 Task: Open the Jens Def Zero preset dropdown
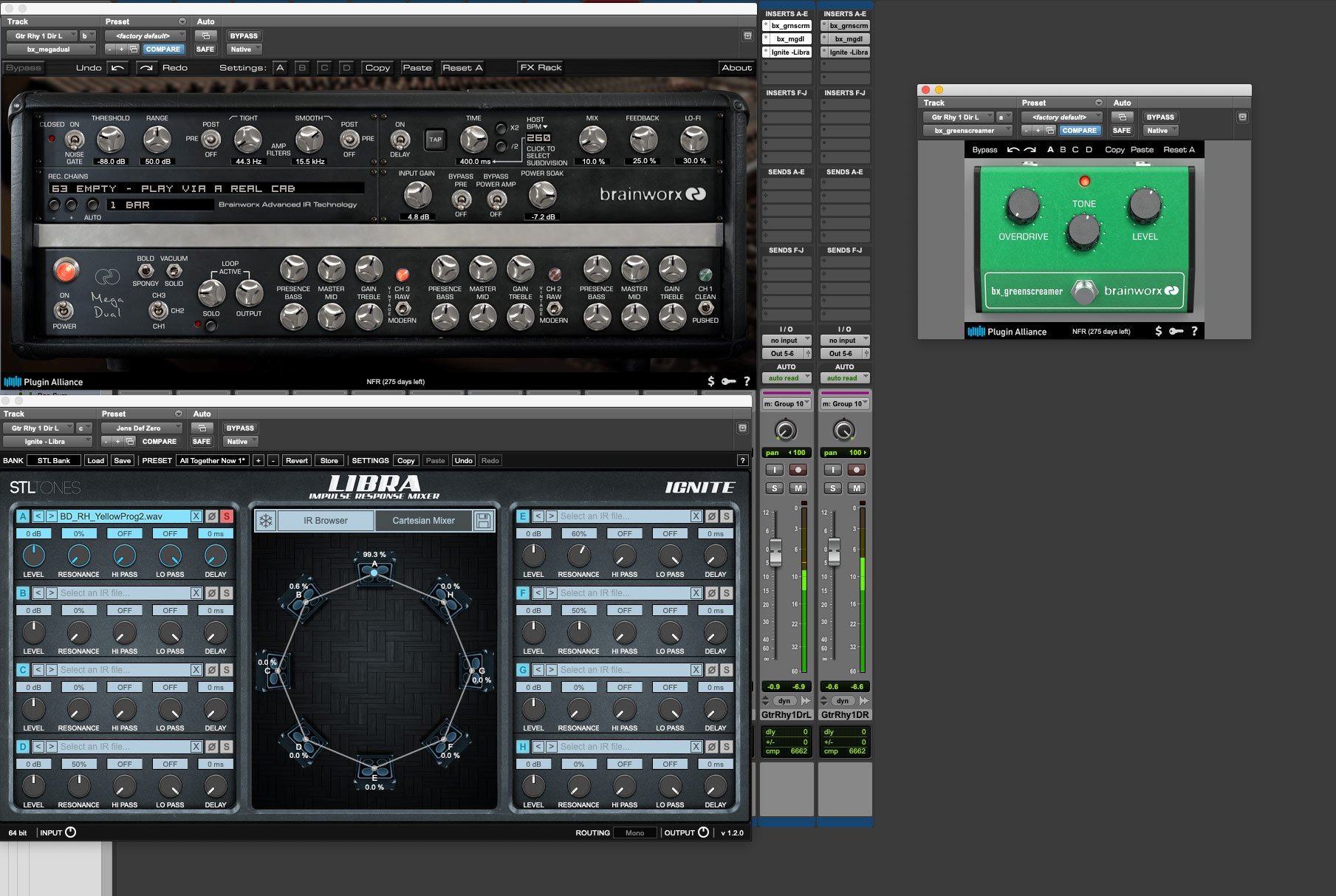(x=139, y=428)
